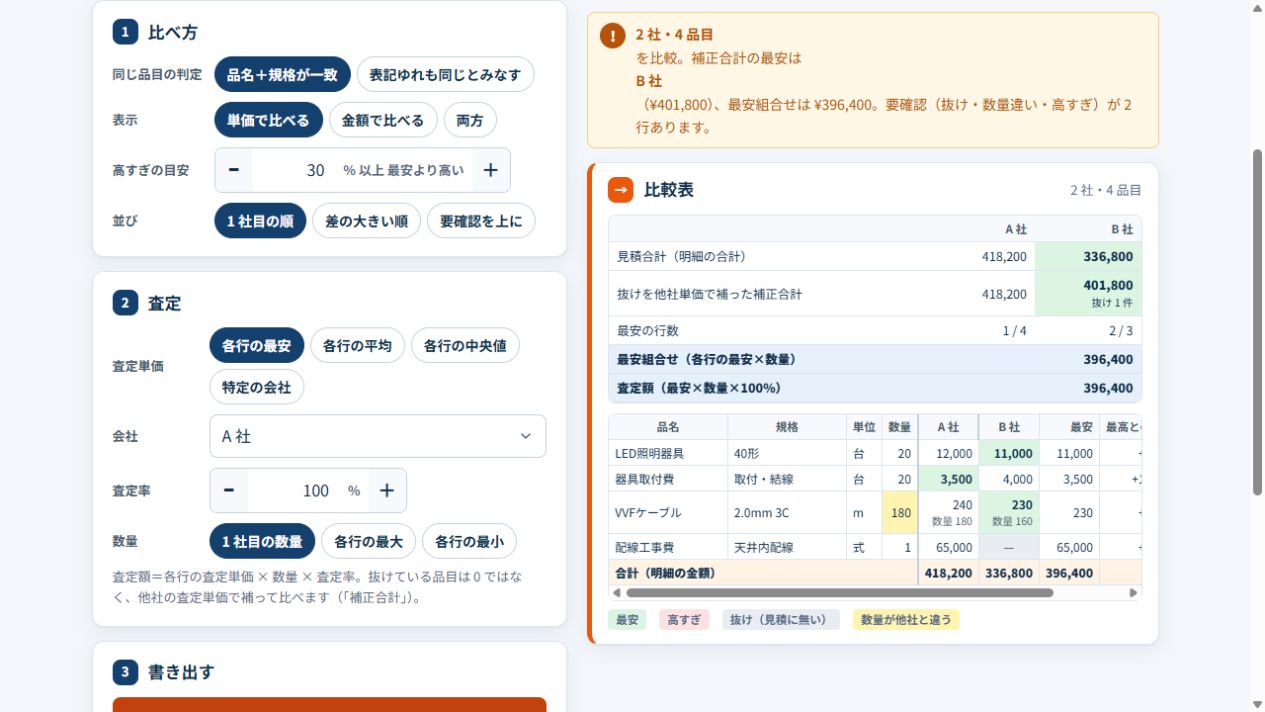Screen dimensions: 1265x712
Task: Click the 高すぎ pink legend chip
Action: 684,620
